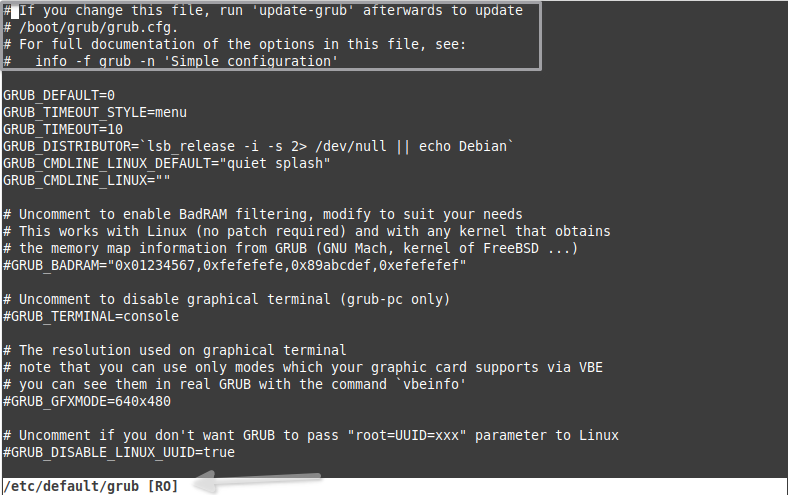Click the /boot/grub/grub.cfg. comment line
This screenshot has height=495, width=788.
pos(90,27)
